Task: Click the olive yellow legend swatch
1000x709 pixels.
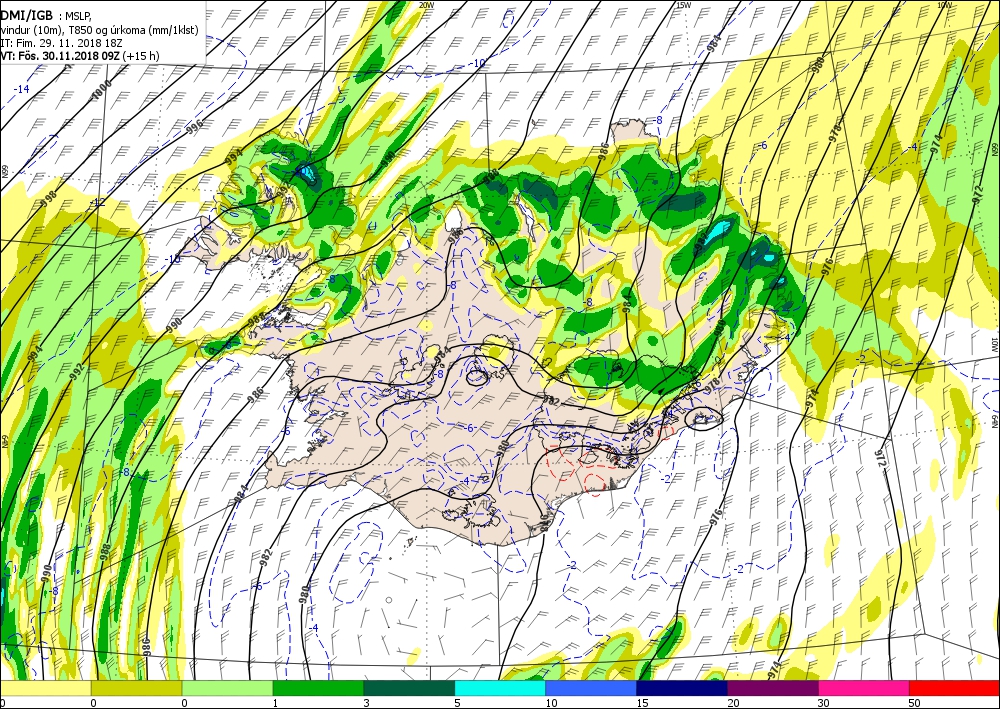Action: point(136,689)
